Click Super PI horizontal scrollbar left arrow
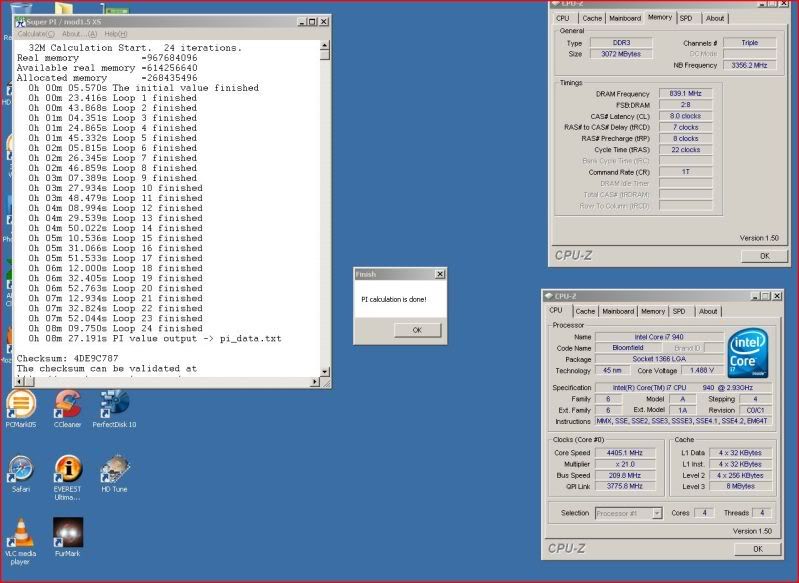The height and width of the screenshot is (583, 799). tap(20, 382)
